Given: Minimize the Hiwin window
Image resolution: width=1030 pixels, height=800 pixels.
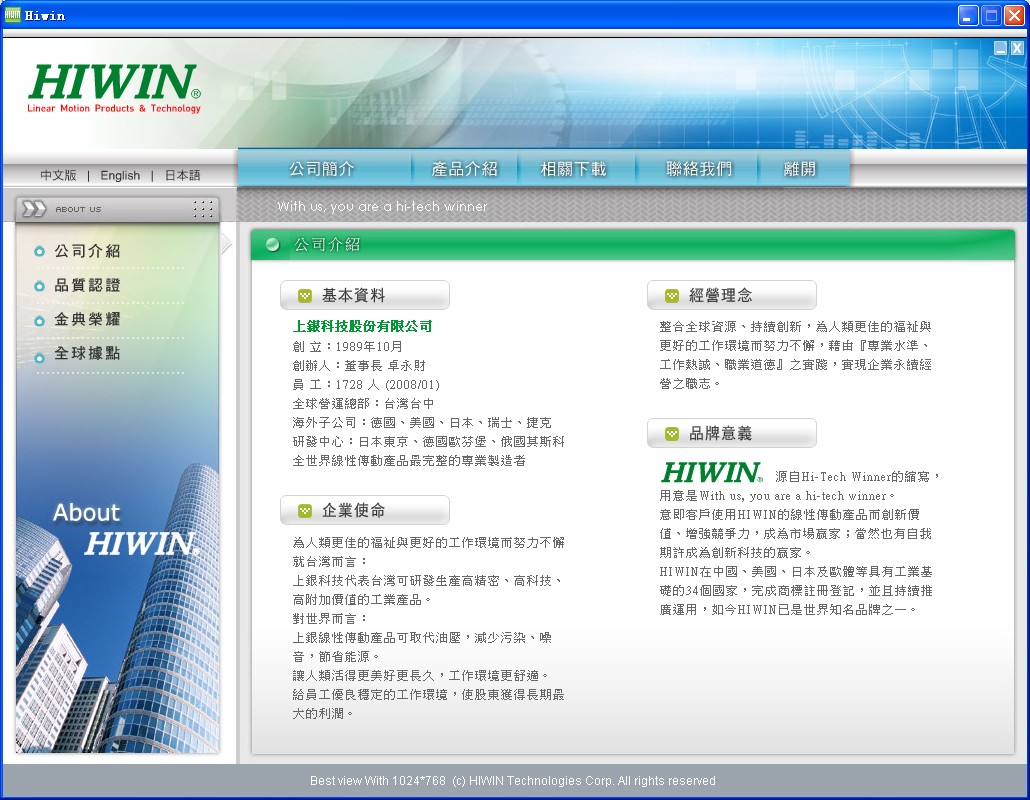Looking at the screenshot, I should [x=968, y=15].
